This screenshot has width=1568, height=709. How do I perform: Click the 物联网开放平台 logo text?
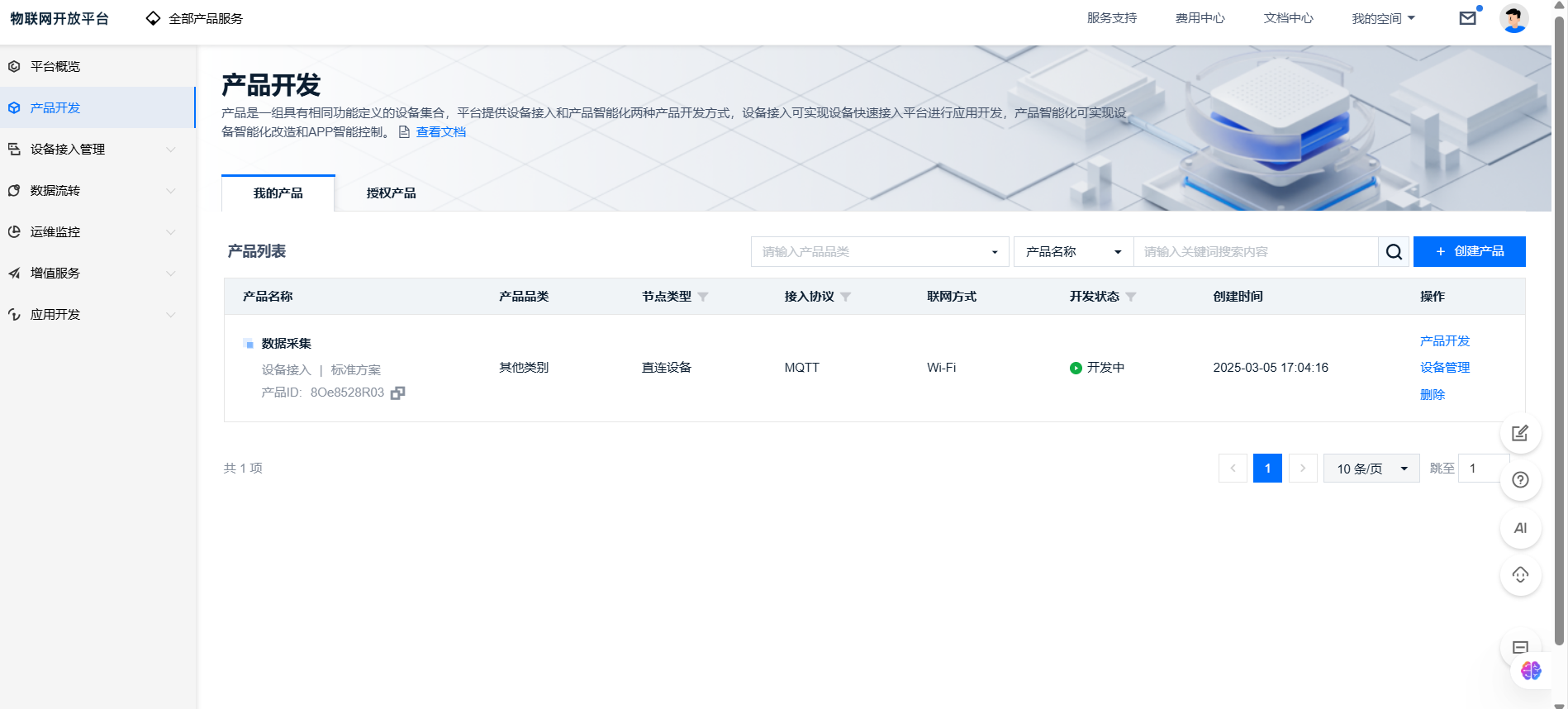point(59,18)
